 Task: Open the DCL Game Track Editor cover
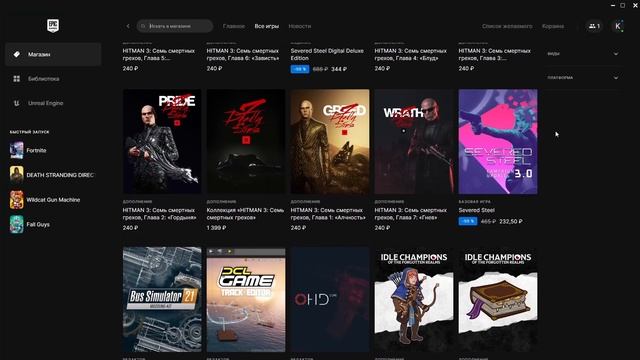pos(246,299)
